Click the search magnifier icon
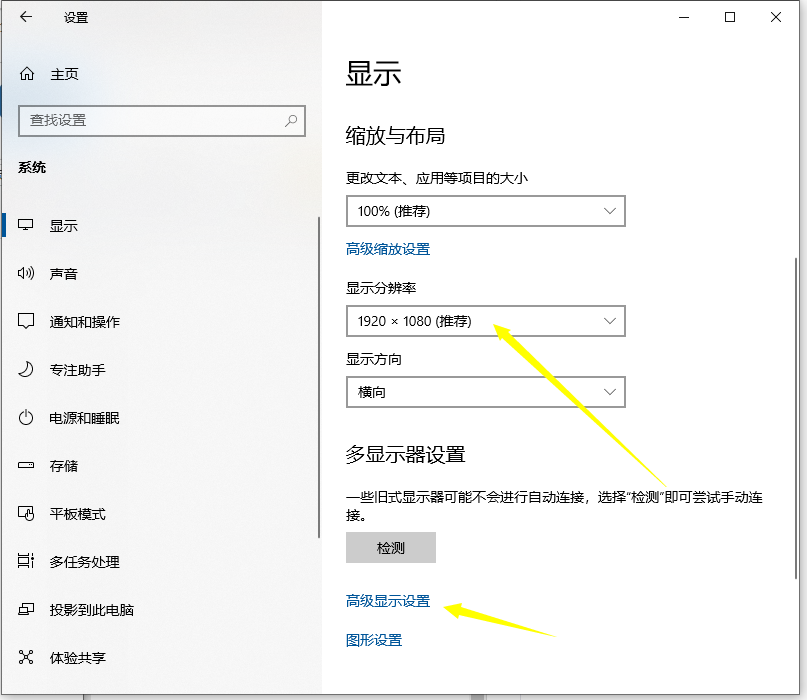The height and width of the screenshot is (700, 807). click(x=291, y=120)
